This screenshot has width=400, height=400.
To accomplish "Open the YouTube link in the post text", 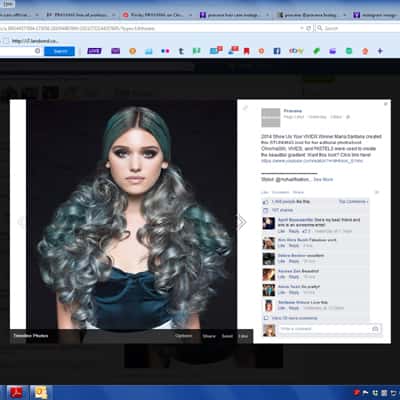I will tap(312, 161).
